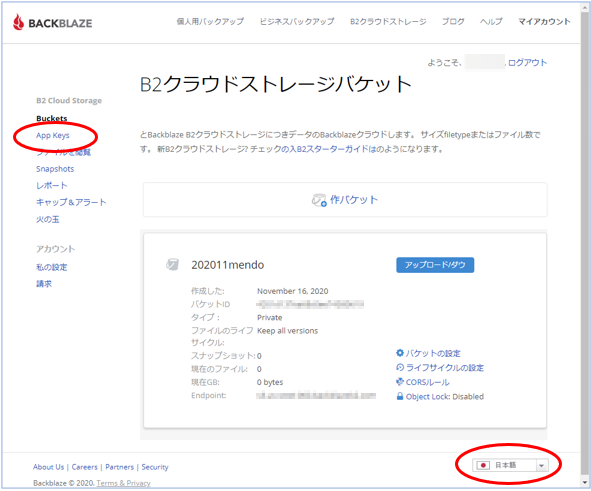The image size is (591, 491).
Task: Click the バケットの設定 link
Action: click(433, 353)
